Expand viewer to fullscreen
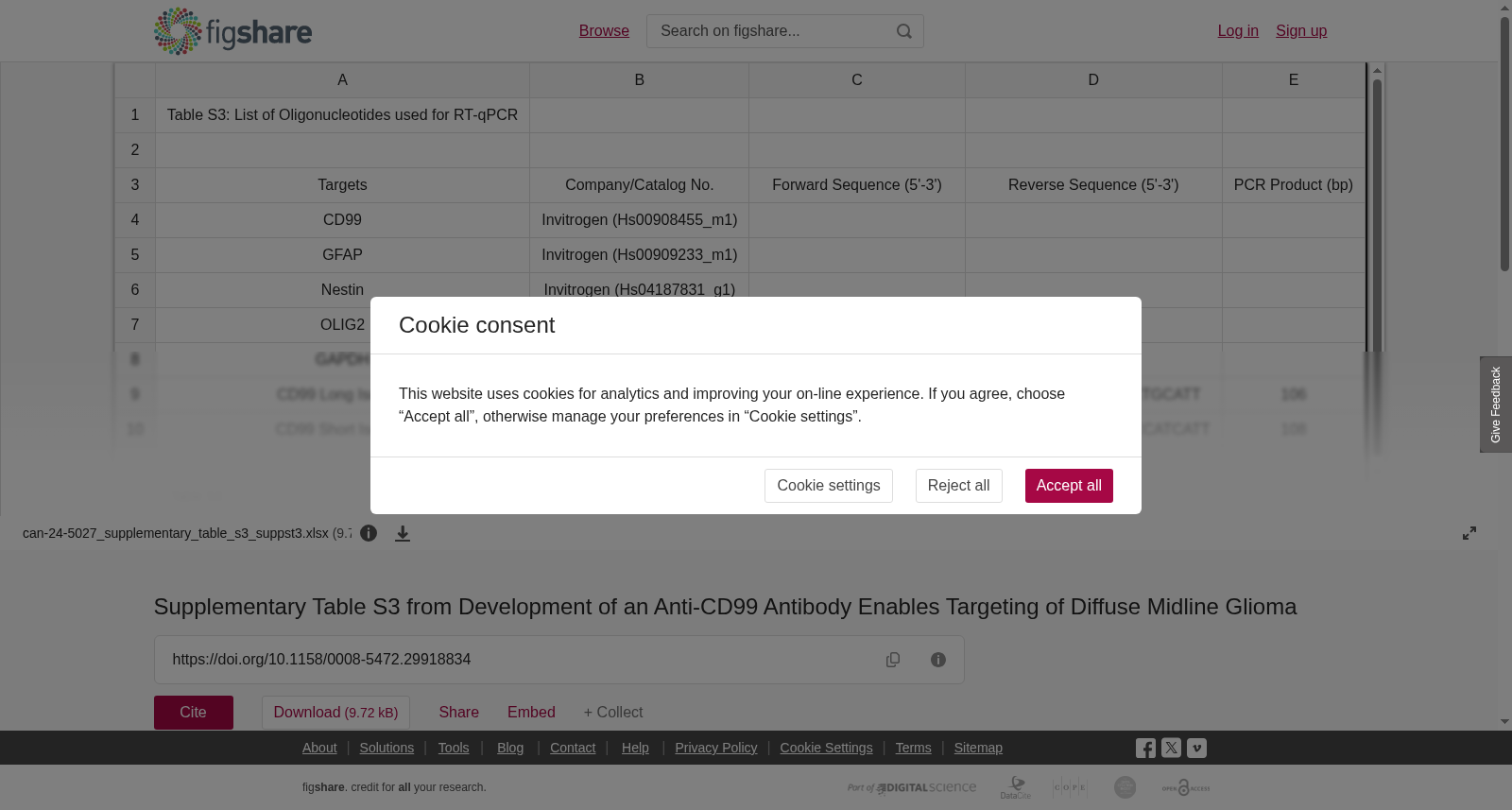Screen dimensions: 1512x810 1469,533
